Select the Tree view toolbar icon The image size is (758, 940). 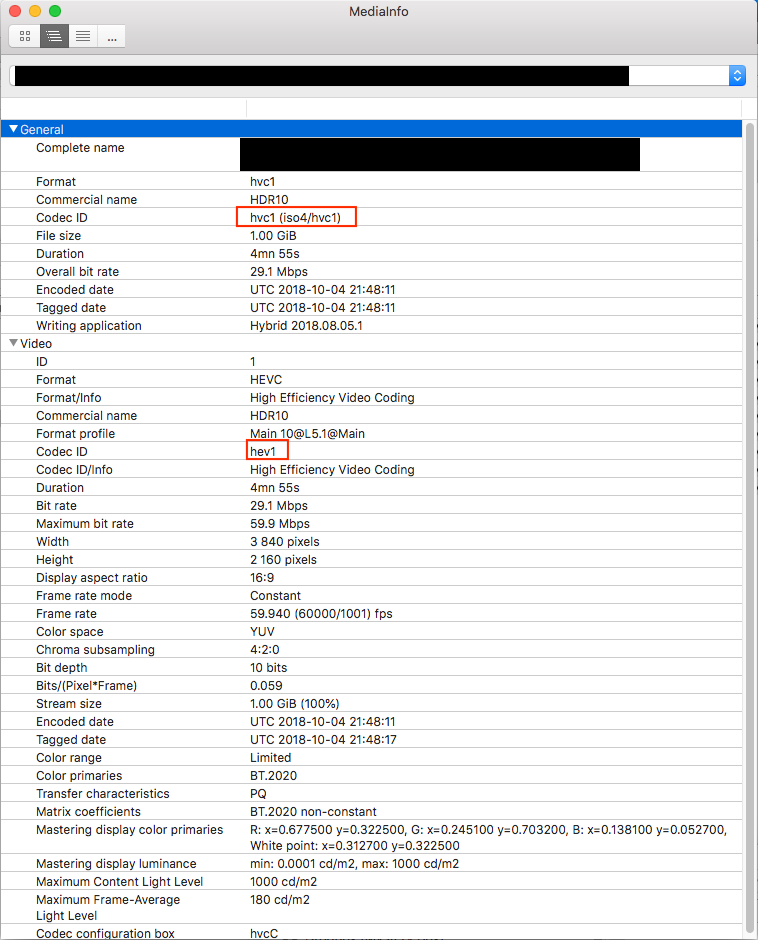pyautogui.click(x=54, y=36)
